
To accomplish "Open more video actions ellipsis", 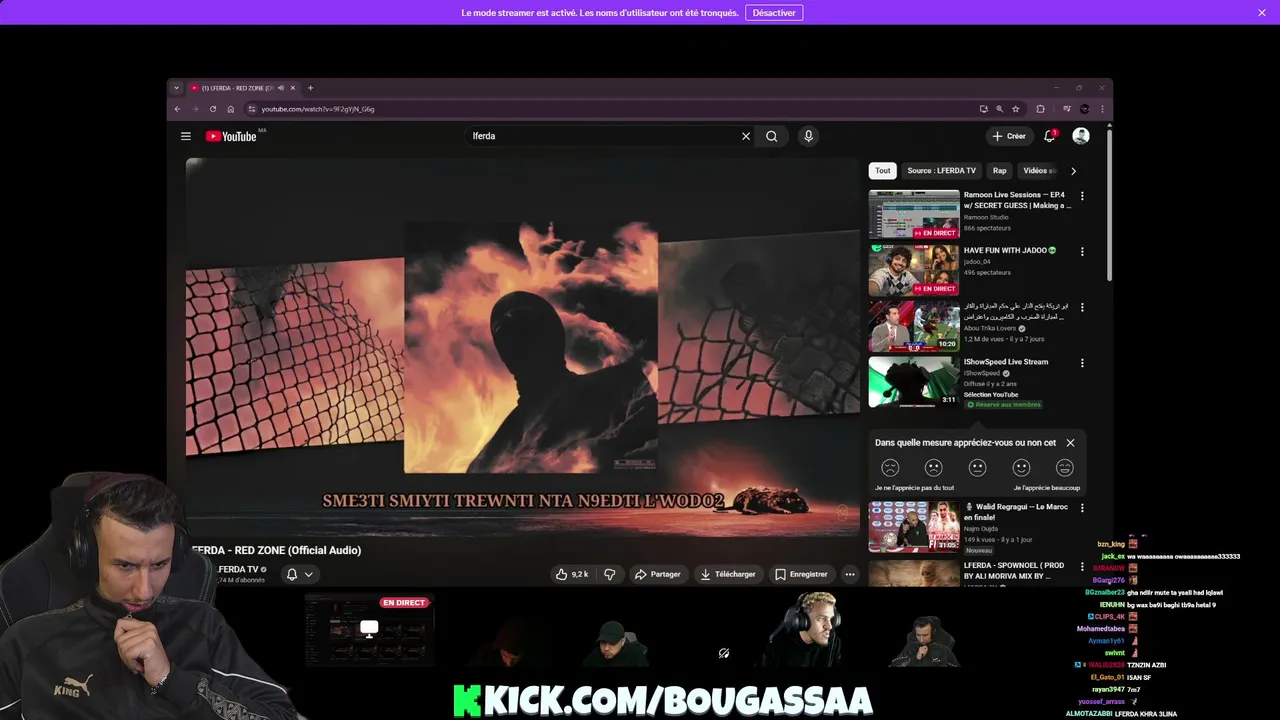I will [850, 574].
